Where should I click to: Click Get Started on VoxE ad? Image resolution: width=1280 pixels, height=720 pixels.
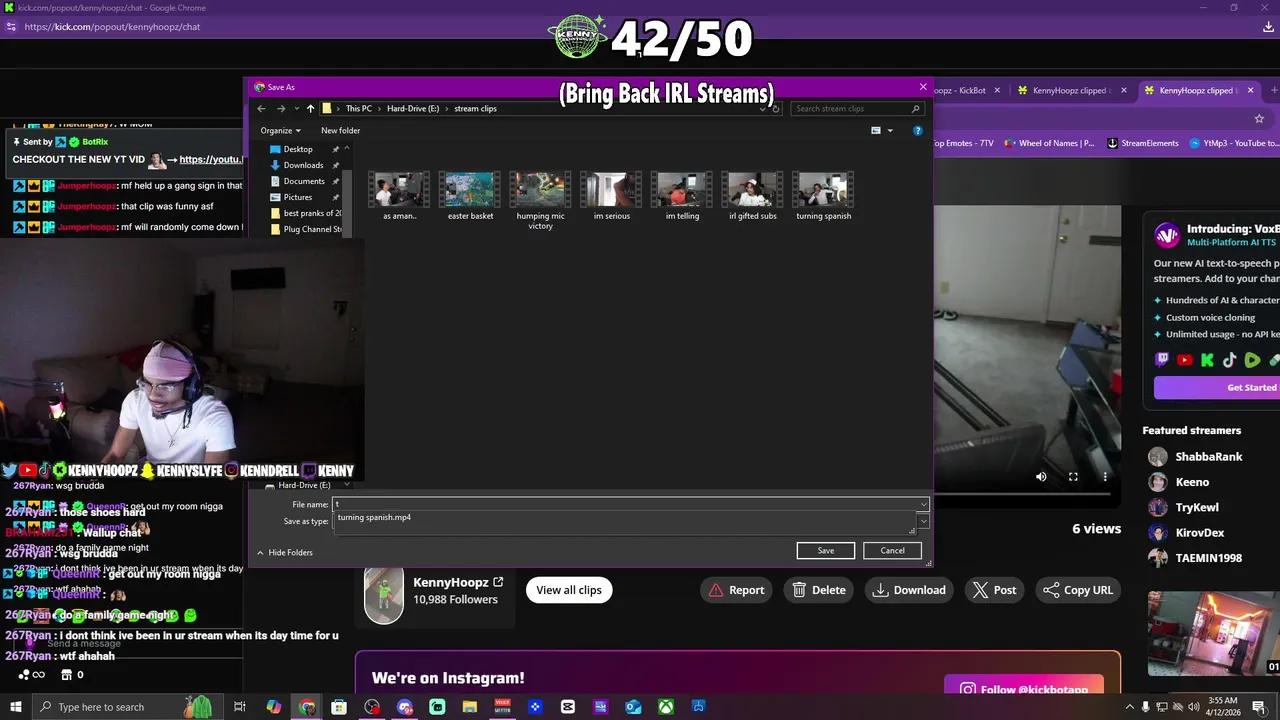point(1216,387)
